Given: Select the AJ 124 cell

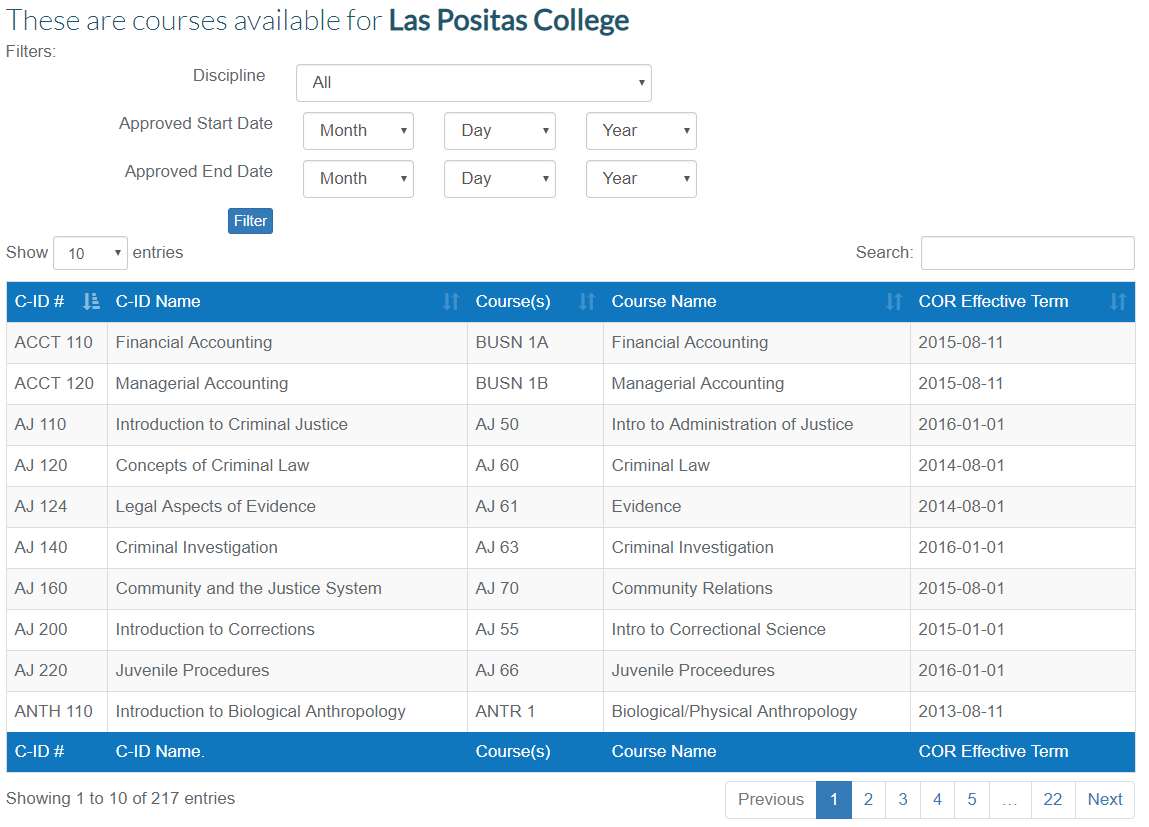Looking at the screenshot, I should pos(57,507).
